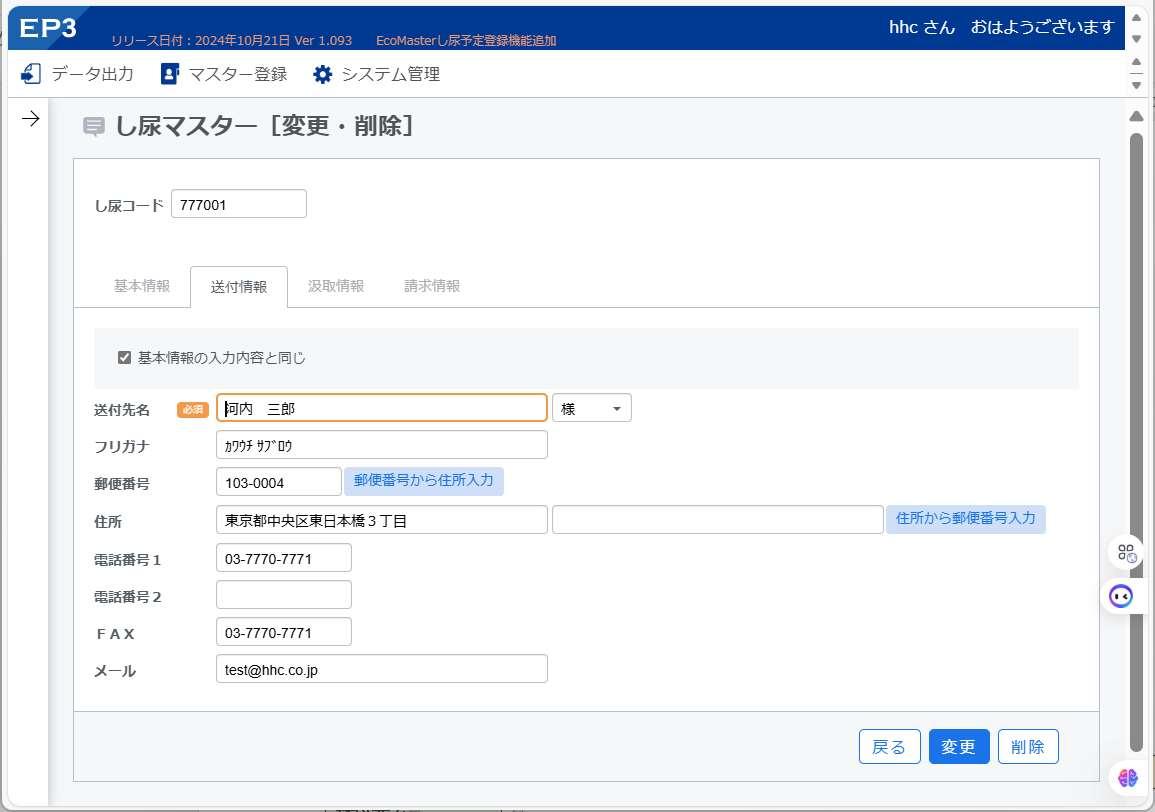The width and height of the screenshot is (1155, 812).
Task: Click the vertical page scrollbar
Action: [x=1137, y=442]
